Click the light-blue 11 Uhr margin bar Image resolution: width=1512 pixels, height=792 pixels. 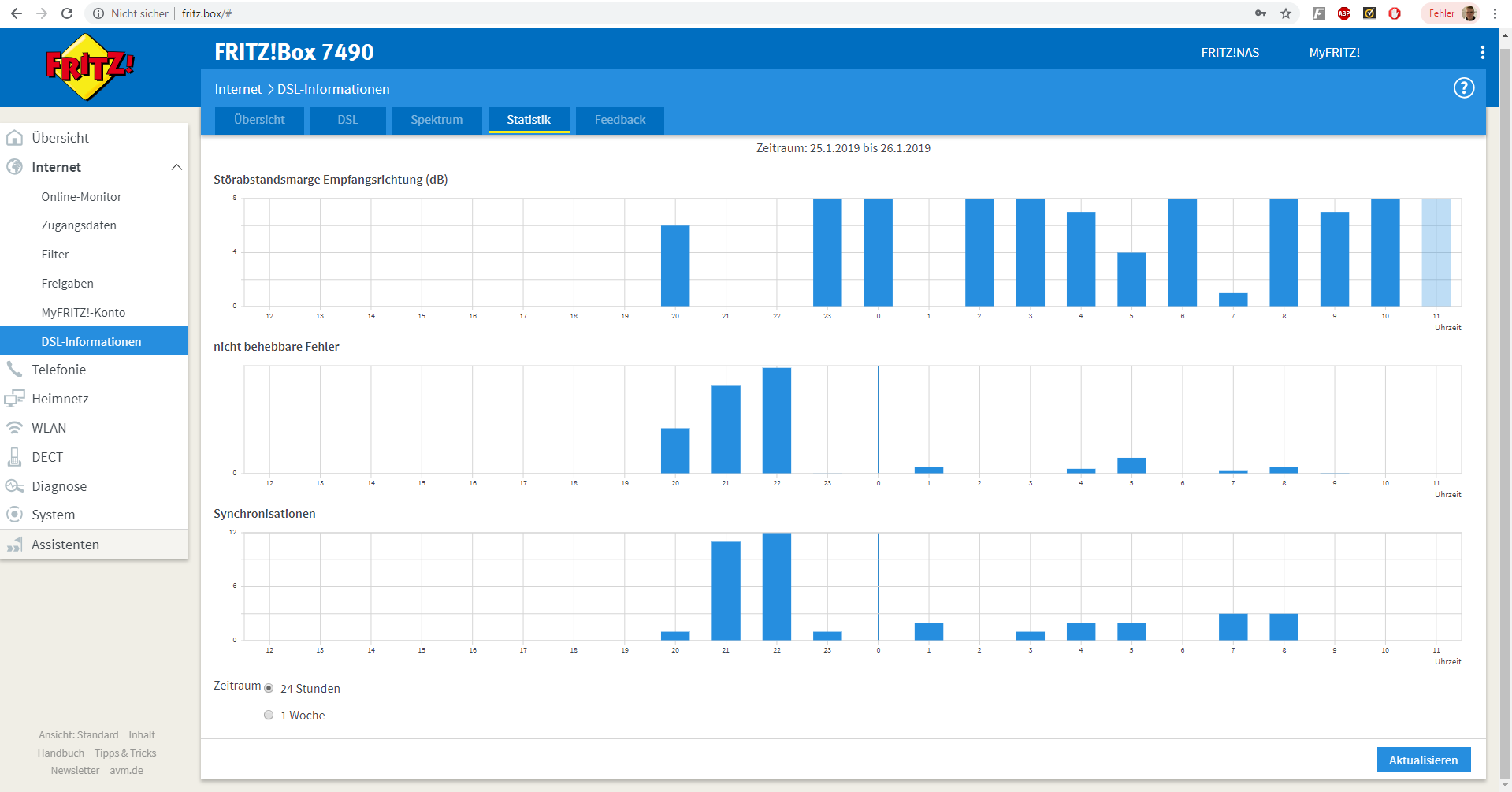click(x=1436, y=252)
